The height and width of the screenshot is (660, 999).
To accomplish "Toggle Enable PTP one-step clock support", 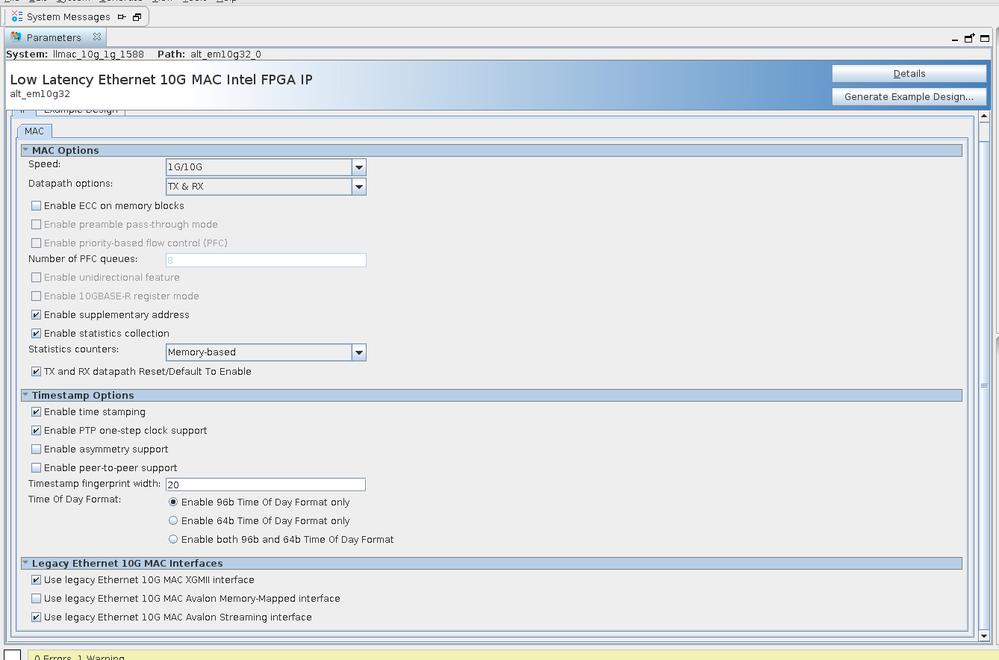I will pyautogui.click(x=36, y=431).
